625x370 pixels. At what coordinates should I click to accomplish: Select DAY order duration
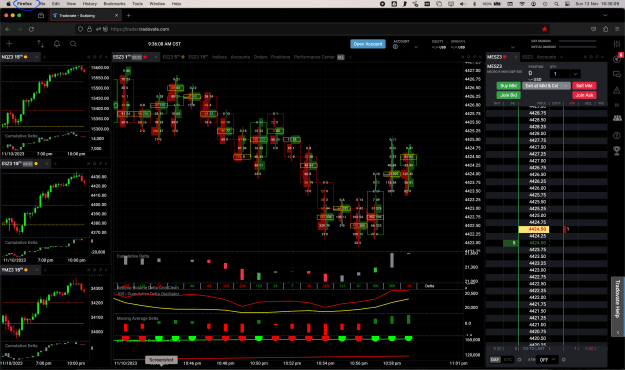click(x=495, y=360)
